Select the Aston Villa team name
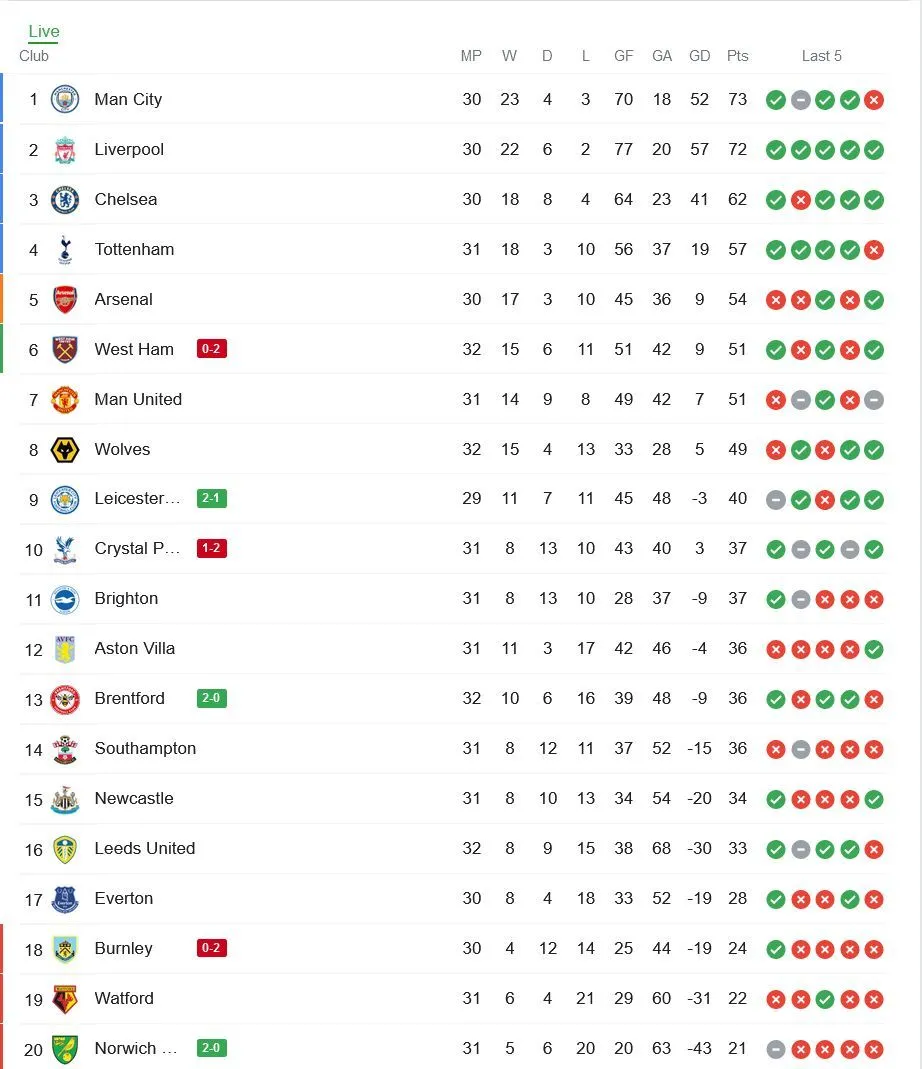Viewport: 922px width, 1069px height. click(x=135, y=648)
